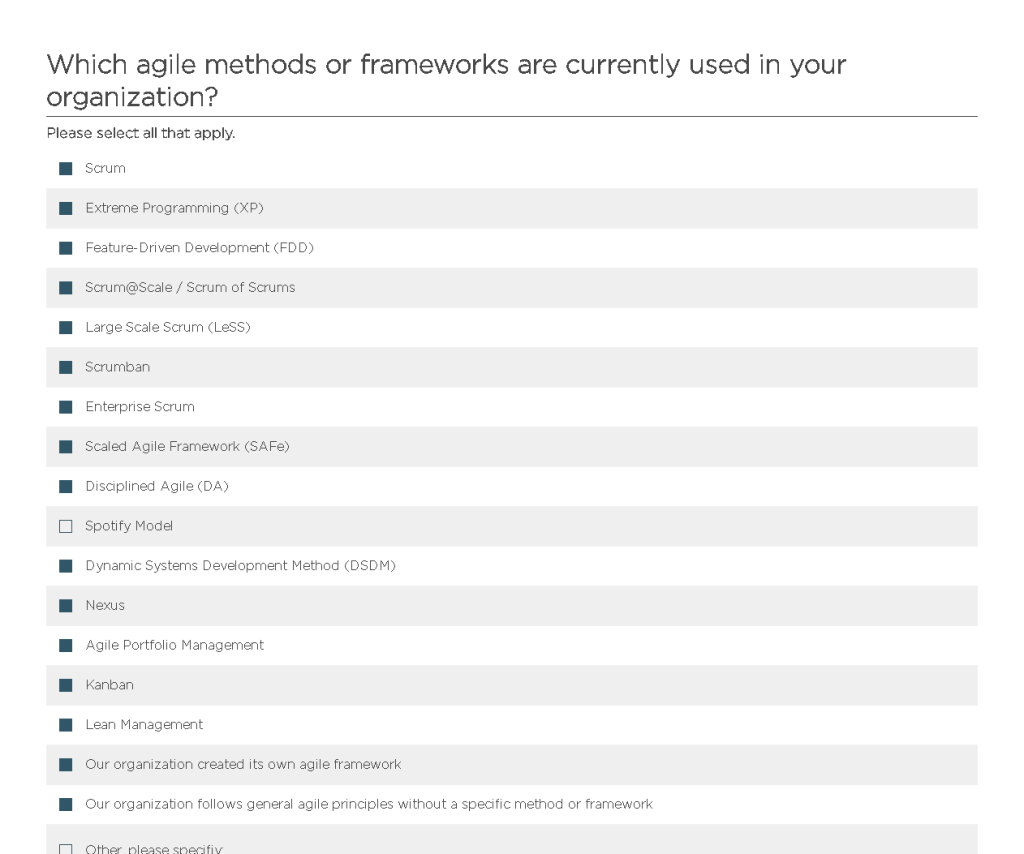Click the Kanban label text
Image resolution: width=1024 pixels, height=854 pixels.
coord(109,685)
